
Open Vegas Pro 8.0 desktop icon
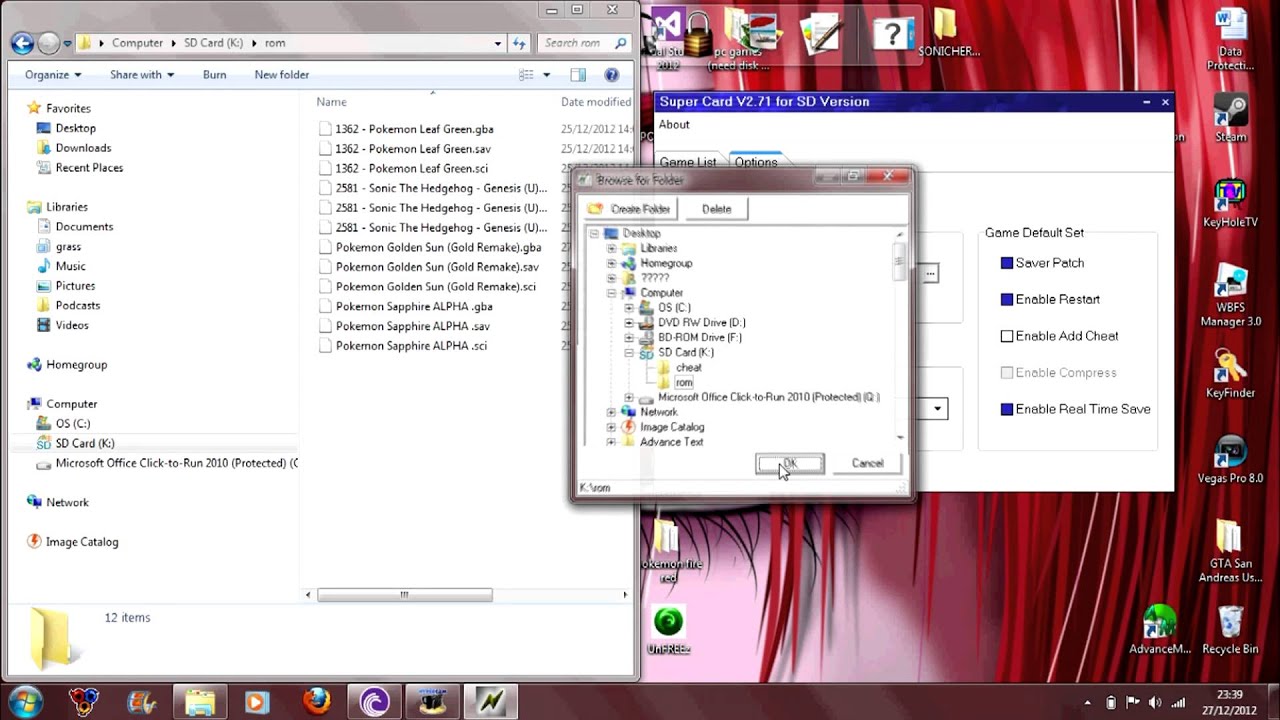pos(1230,460)
